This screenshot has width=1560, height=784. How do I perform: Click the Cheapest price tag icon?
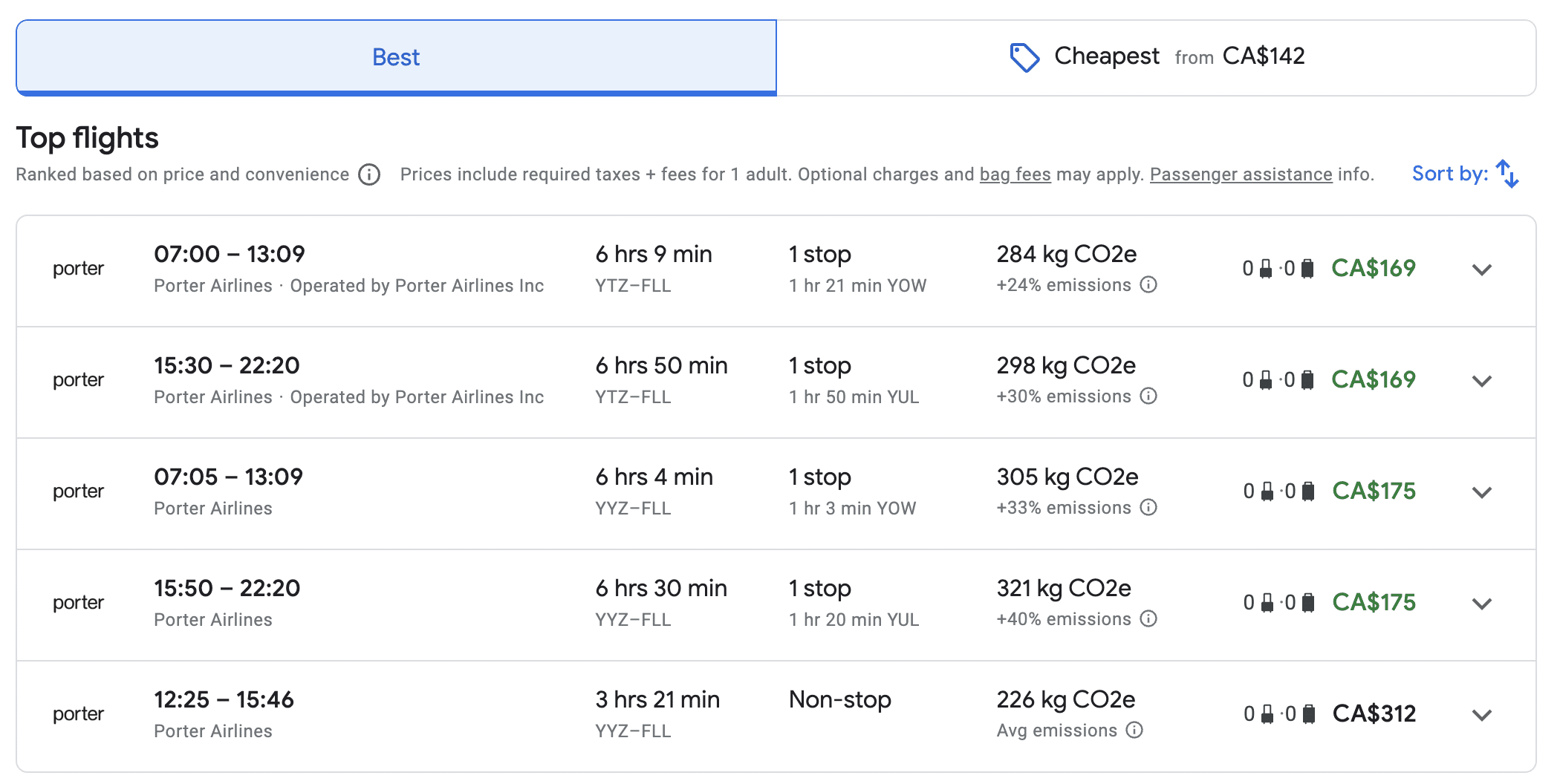(1024, 57)
